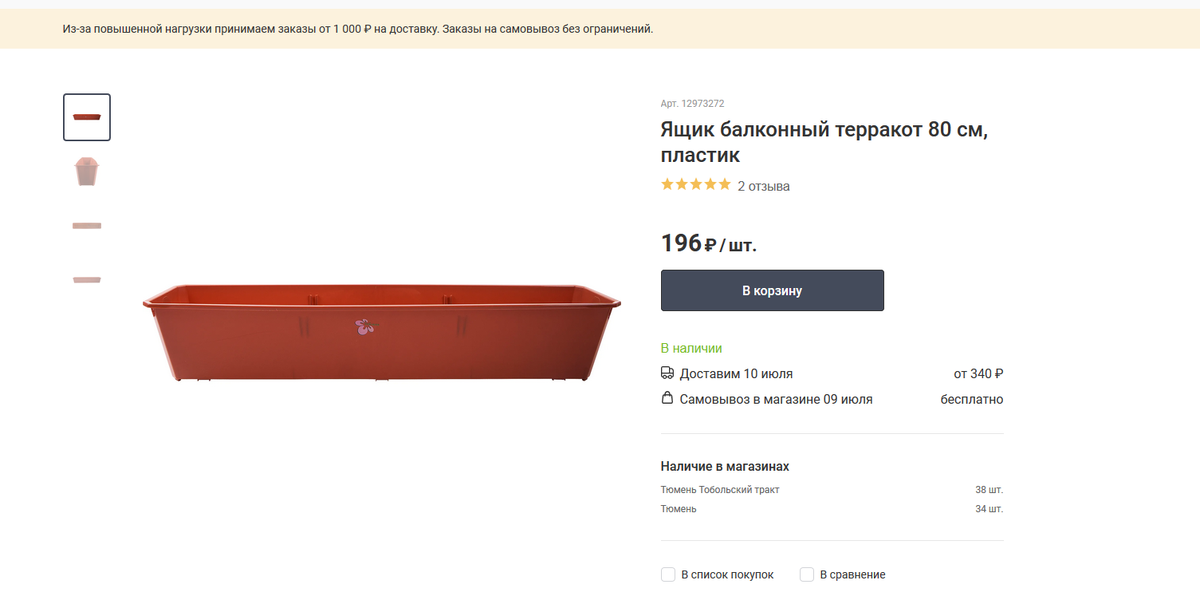Screen dimensions: 1200x600
Task: Check the "В список покупок" checkbox
Action: tap(668, 575)
